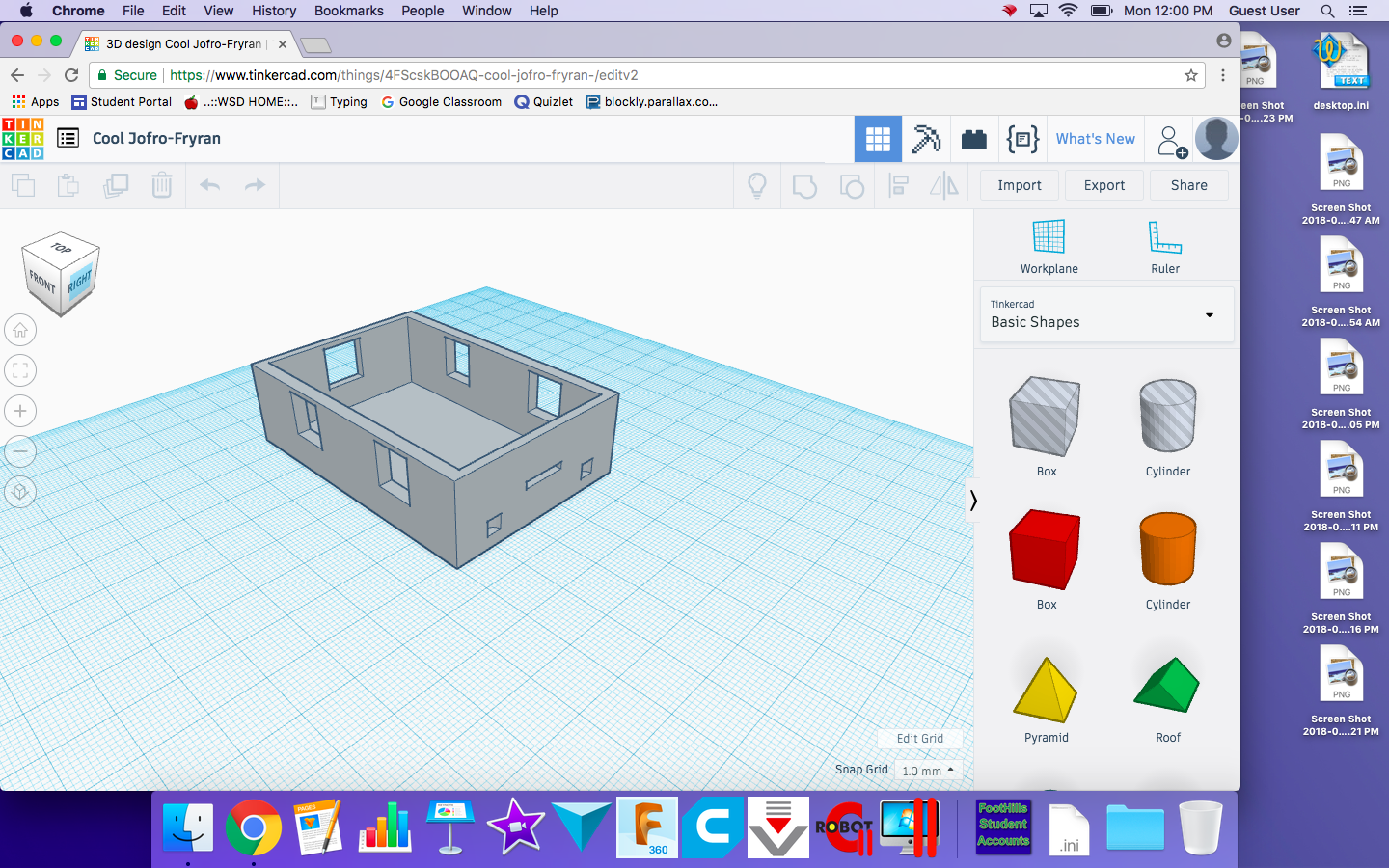Click the Tinkercad logo
1389x868 pixels.
tap(22, 139)
